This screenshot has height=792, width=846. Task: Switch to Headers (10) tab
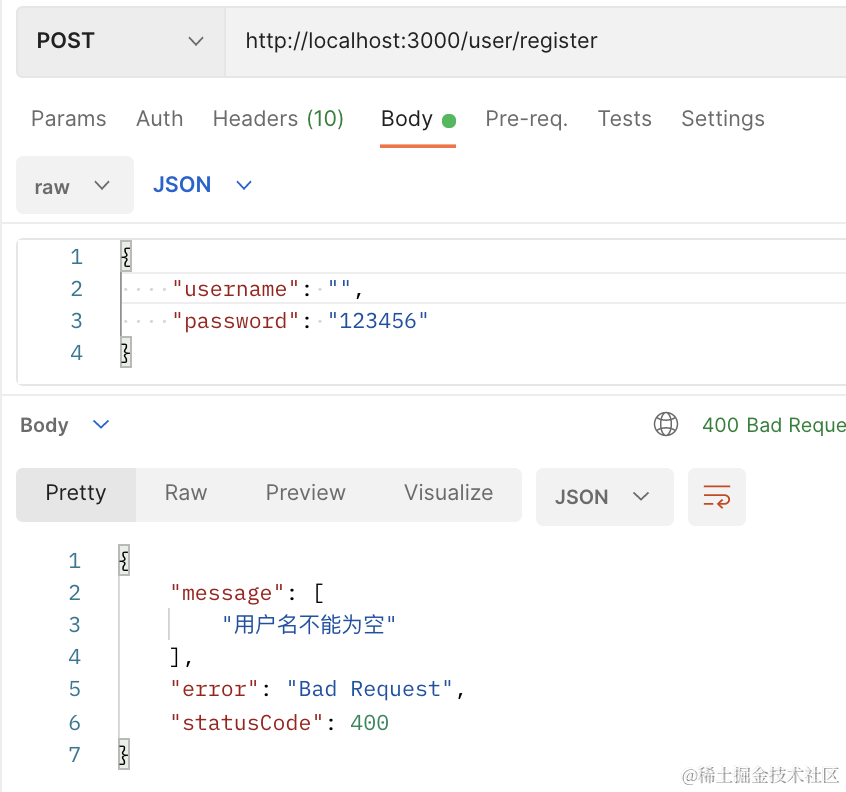(278, 119)
